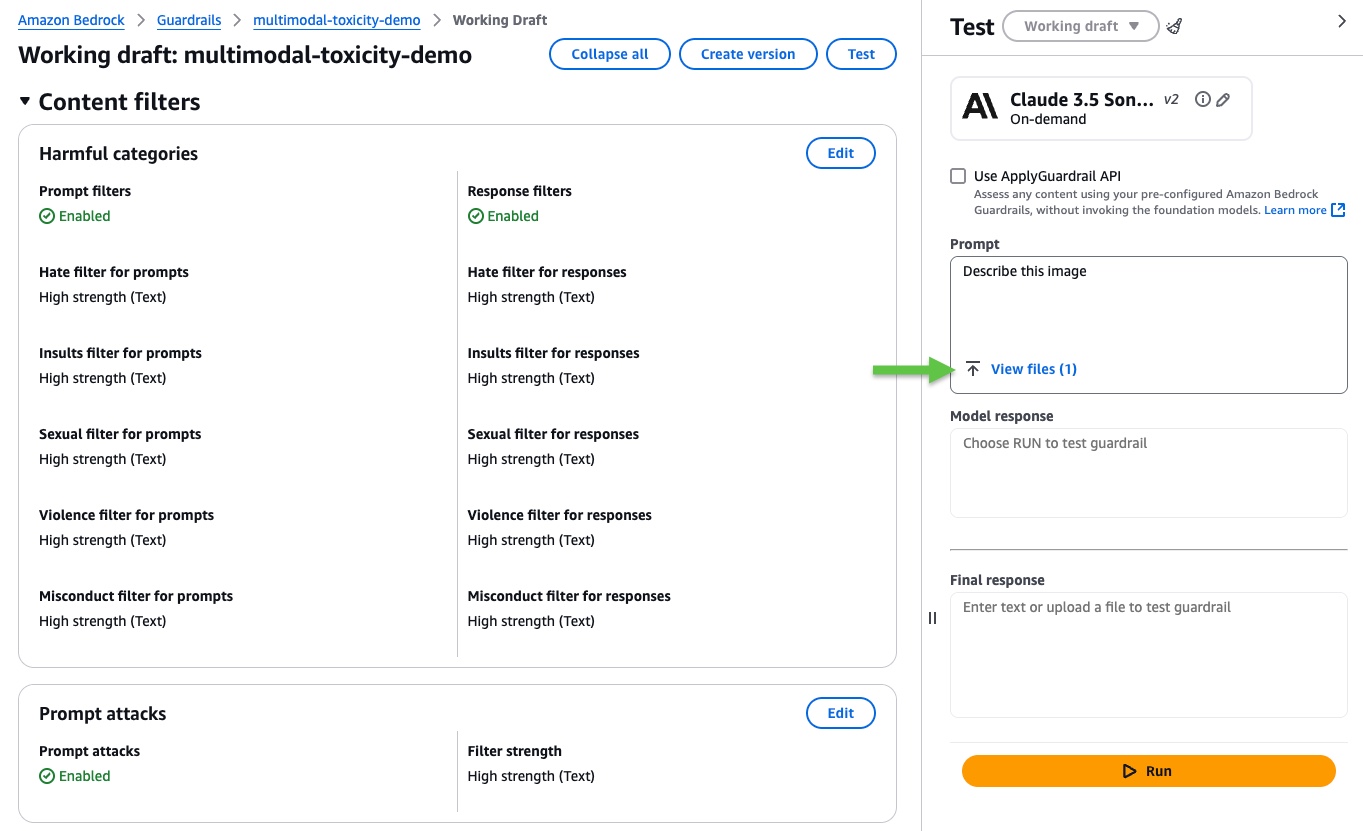This screenshot has height=831, width=1363.
Task: Click the broom clear-test icon
Action: pos(1175,27)
